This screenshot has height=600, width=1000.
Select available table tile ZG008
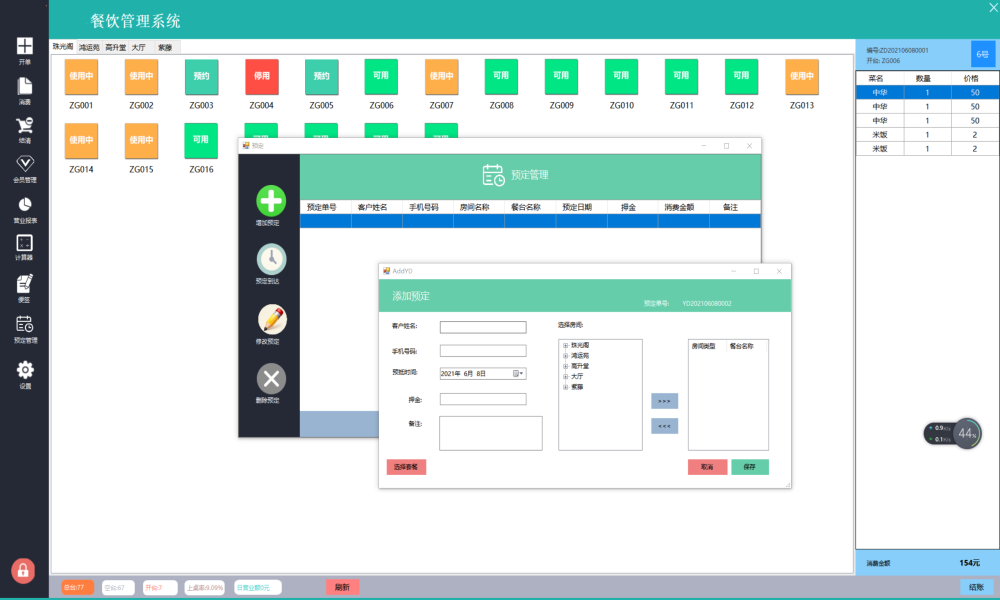[501, 77]
